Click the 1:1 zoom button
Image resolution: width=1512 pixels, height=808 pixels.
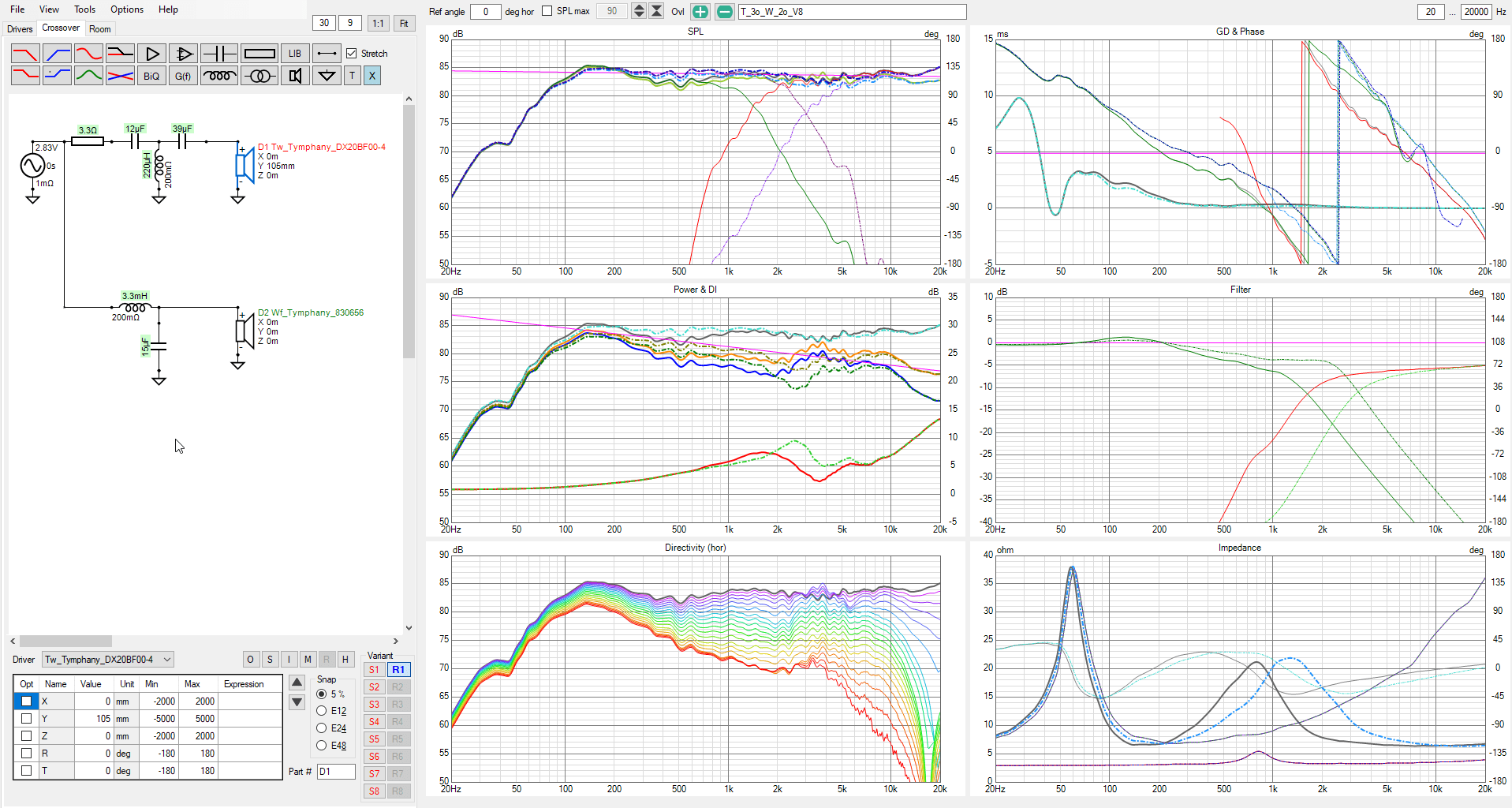(x=379, y=23)
